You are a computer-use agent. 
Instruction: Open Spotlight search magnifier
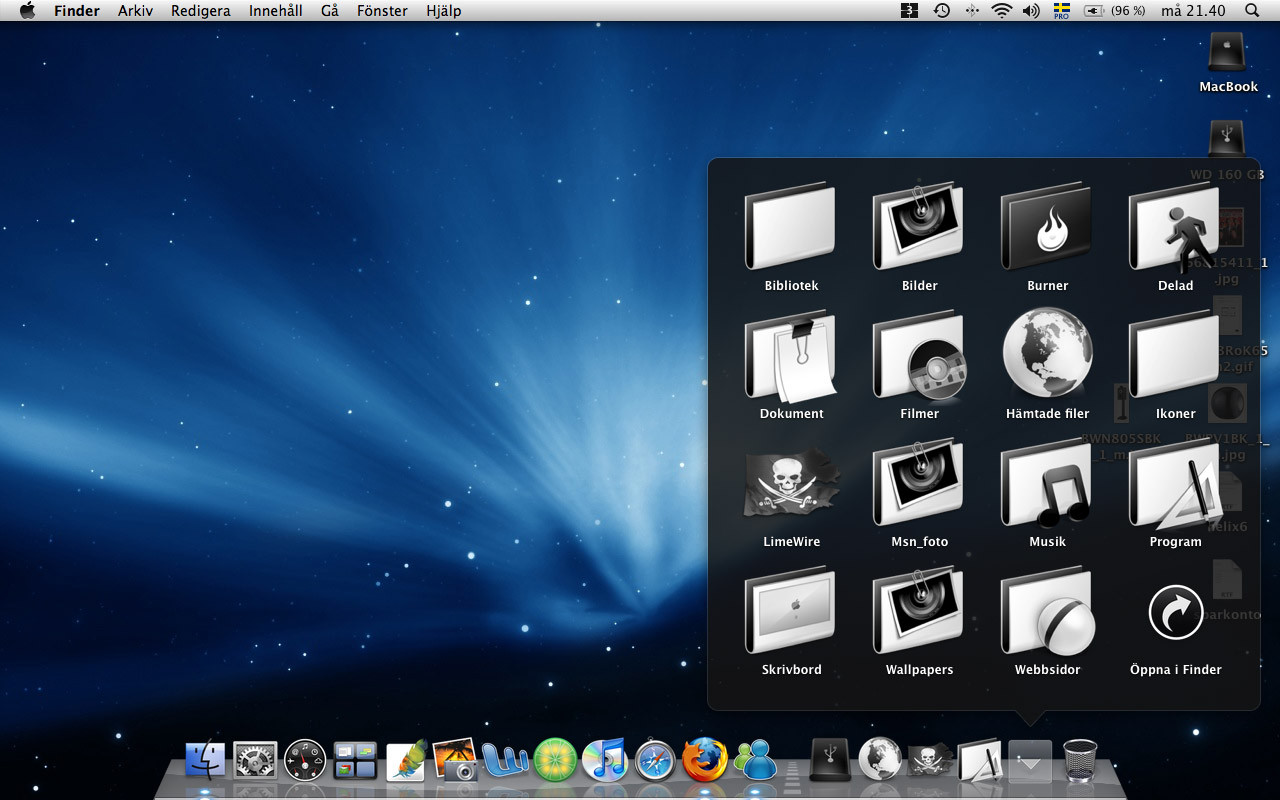click(x=1252, y=11)
